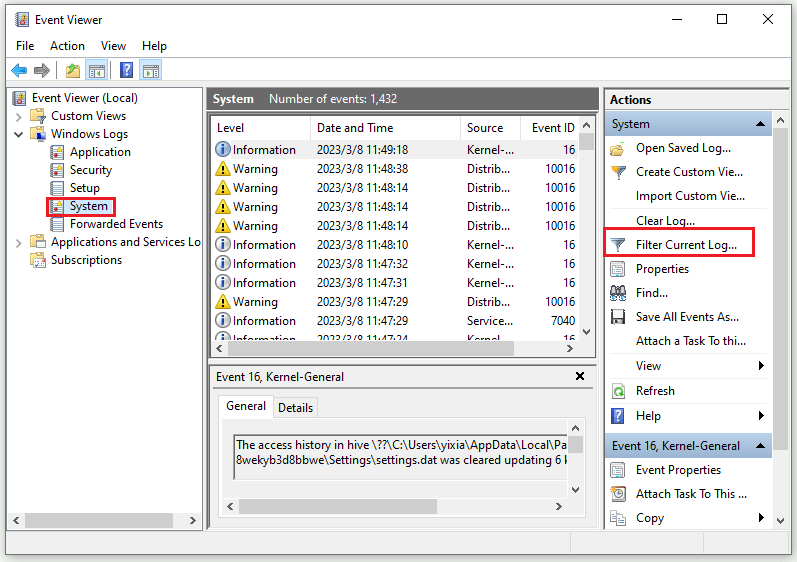The height and width of the screenshot is (562, 797).
Task: Close the event preview pane with X
Action: [579, 377]
